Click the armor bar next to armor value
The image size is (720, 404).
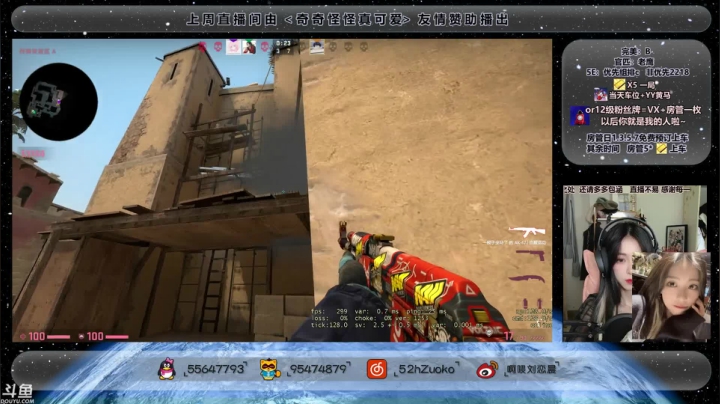[x=117, y=337]
